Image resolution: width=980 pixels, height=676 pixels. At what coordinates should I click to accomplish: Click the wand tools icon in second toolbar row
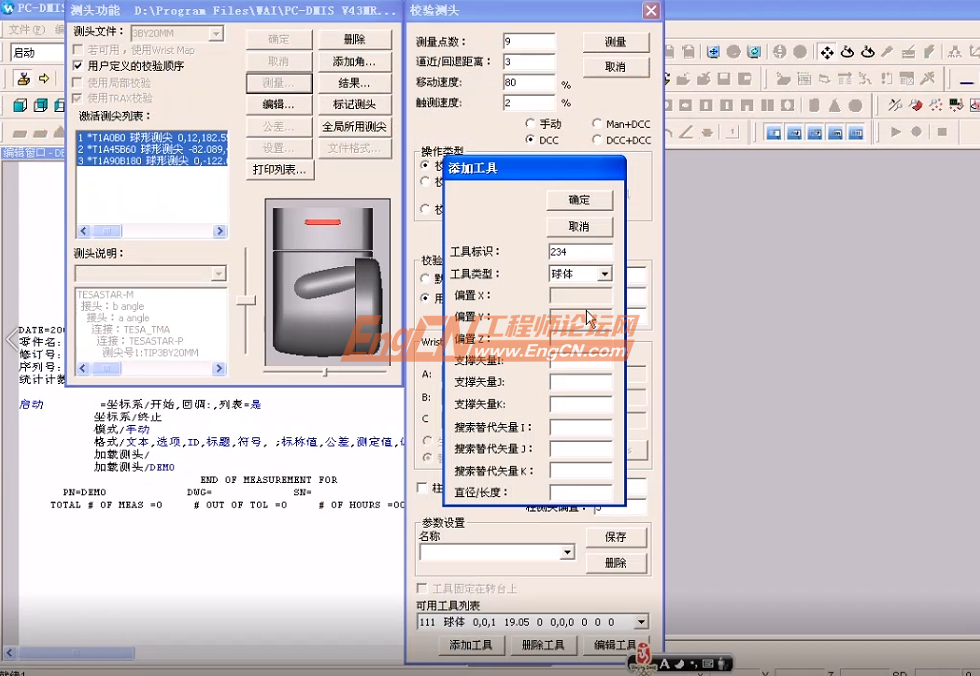coord(928,79)
